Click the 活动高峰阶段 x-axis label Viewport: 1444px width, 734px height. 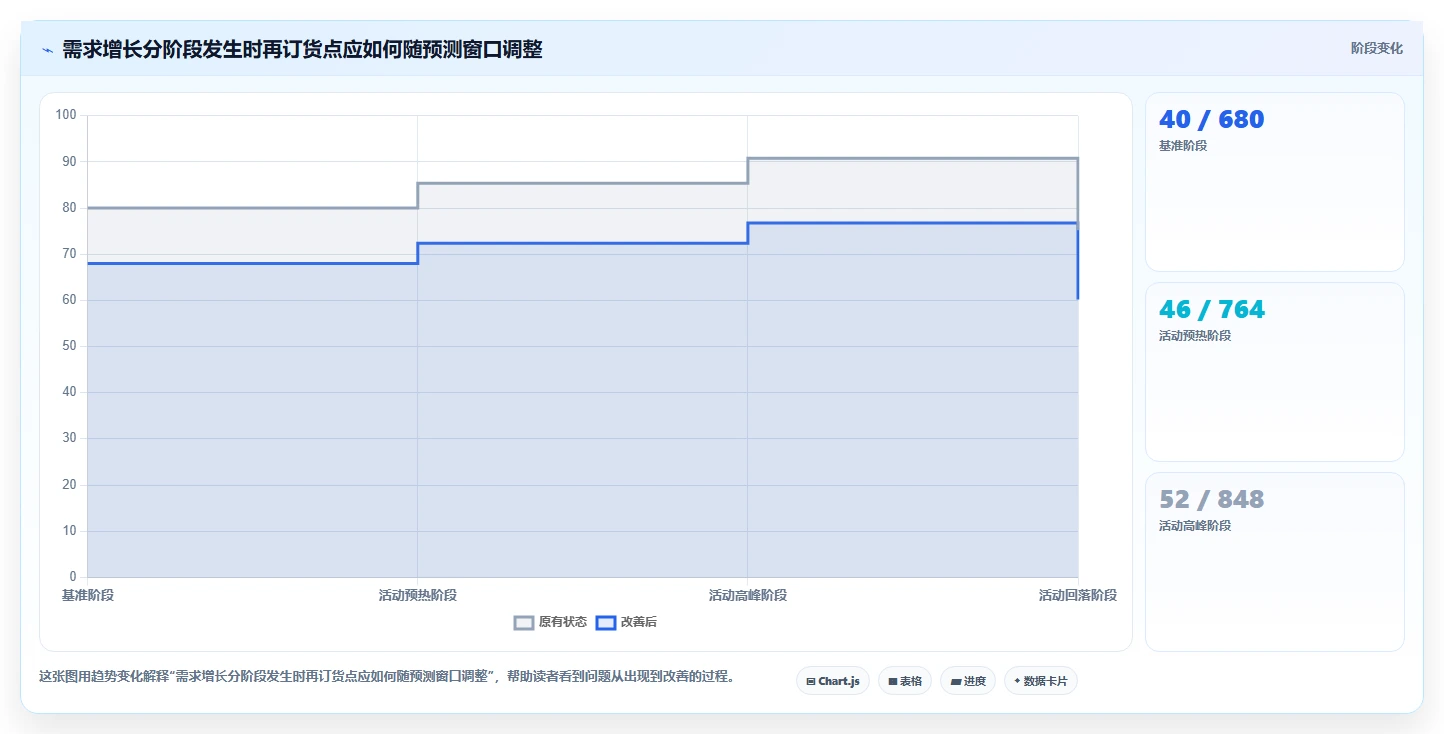(x=748, y=596)
